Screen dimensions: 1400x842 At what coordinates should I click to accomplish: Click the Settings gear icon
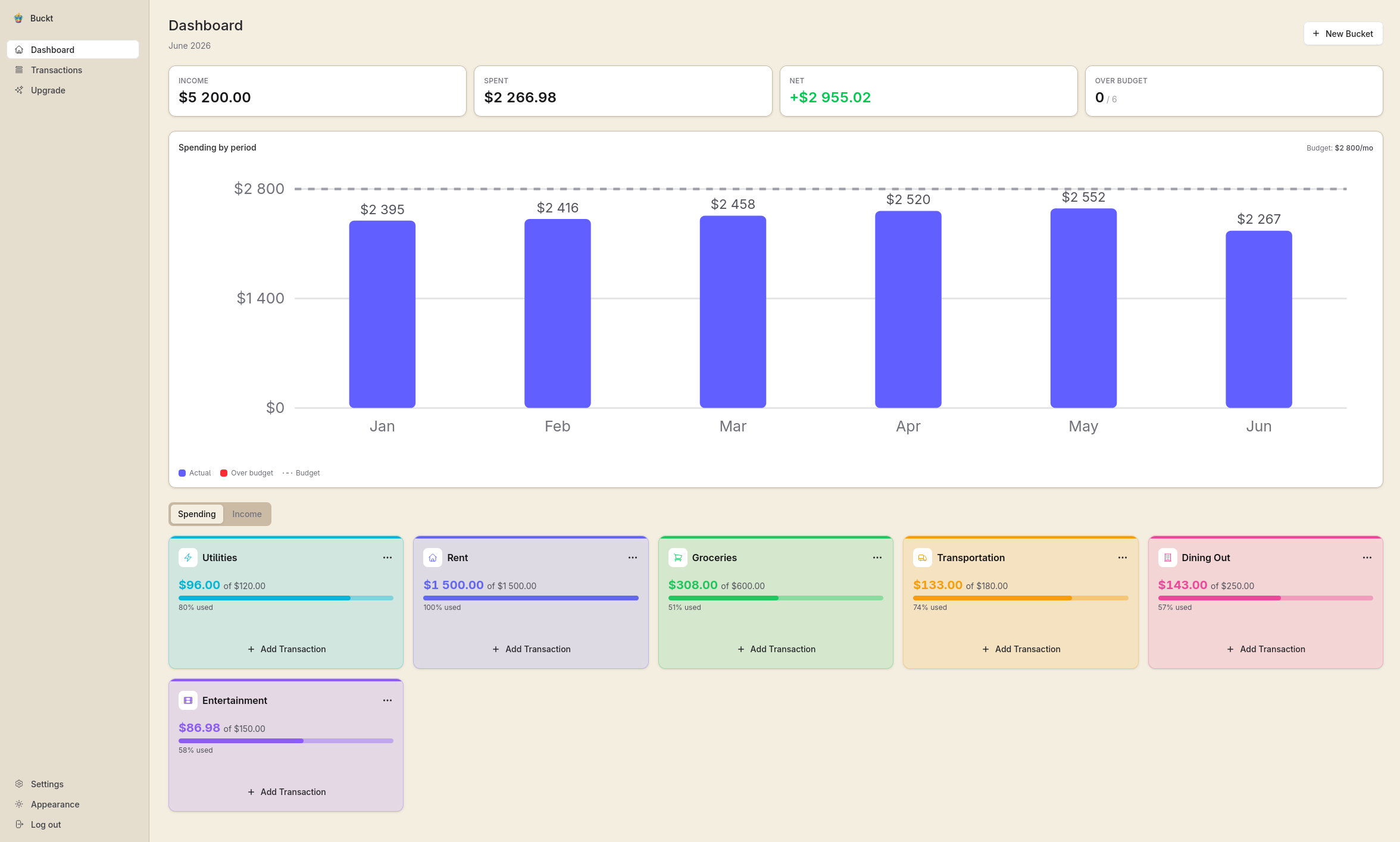click(x=19, y=784)
